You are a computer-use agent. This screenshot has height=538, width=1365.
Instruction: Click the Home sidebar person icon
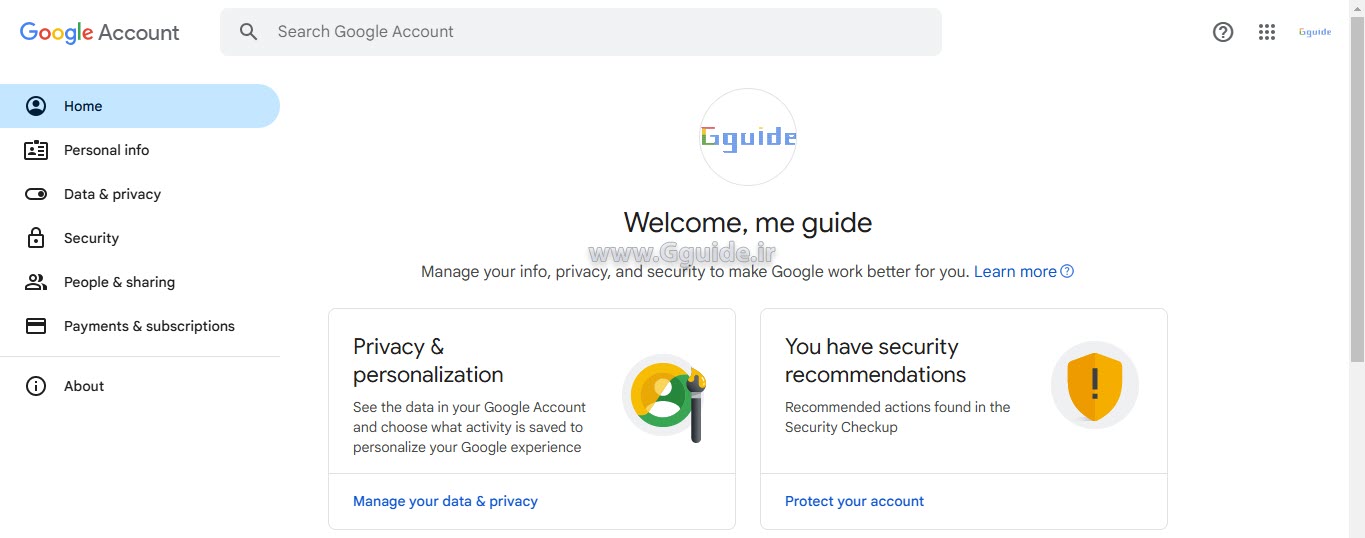(x=36, y=106)
